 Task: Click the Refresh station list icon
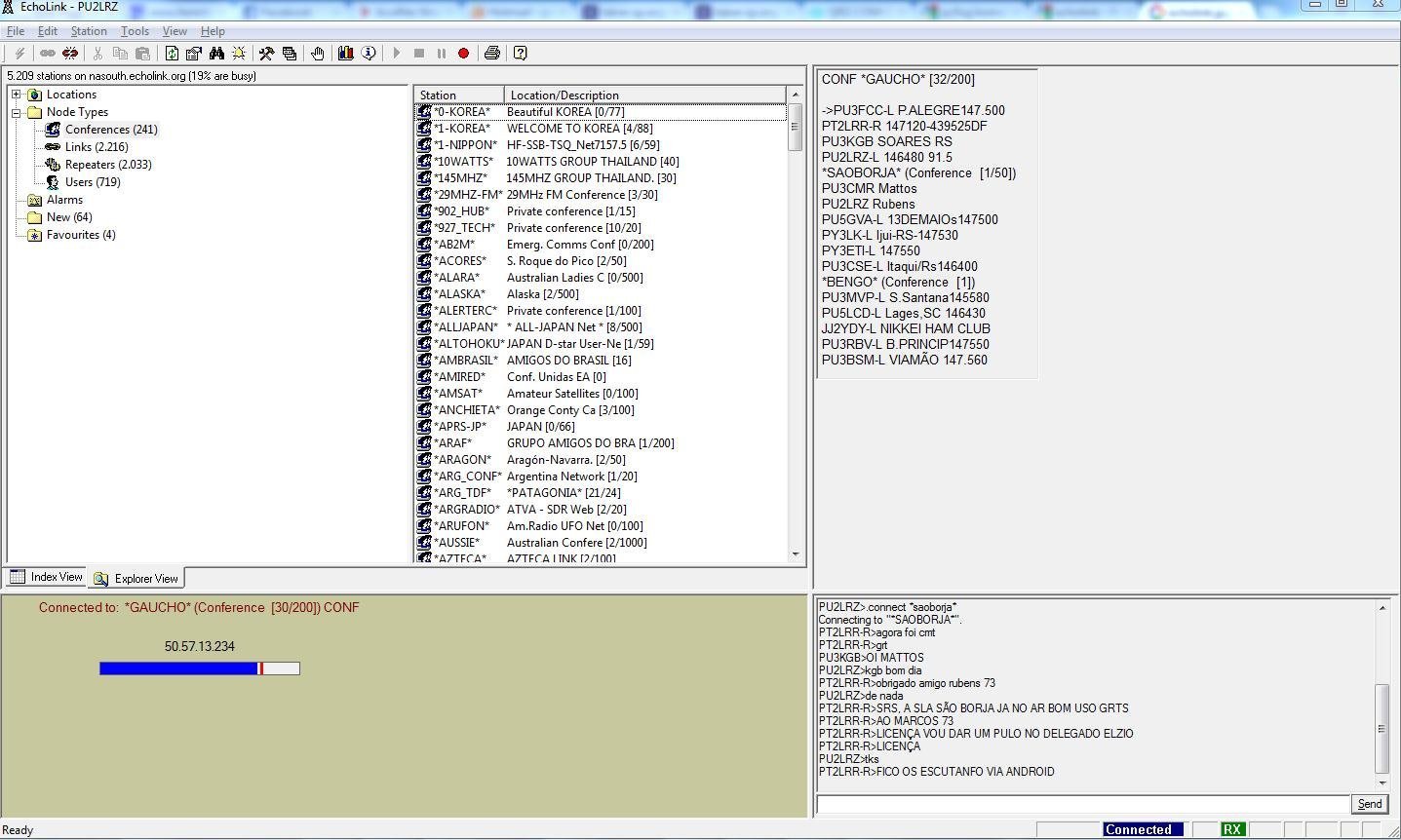click(x=172, y=54)
